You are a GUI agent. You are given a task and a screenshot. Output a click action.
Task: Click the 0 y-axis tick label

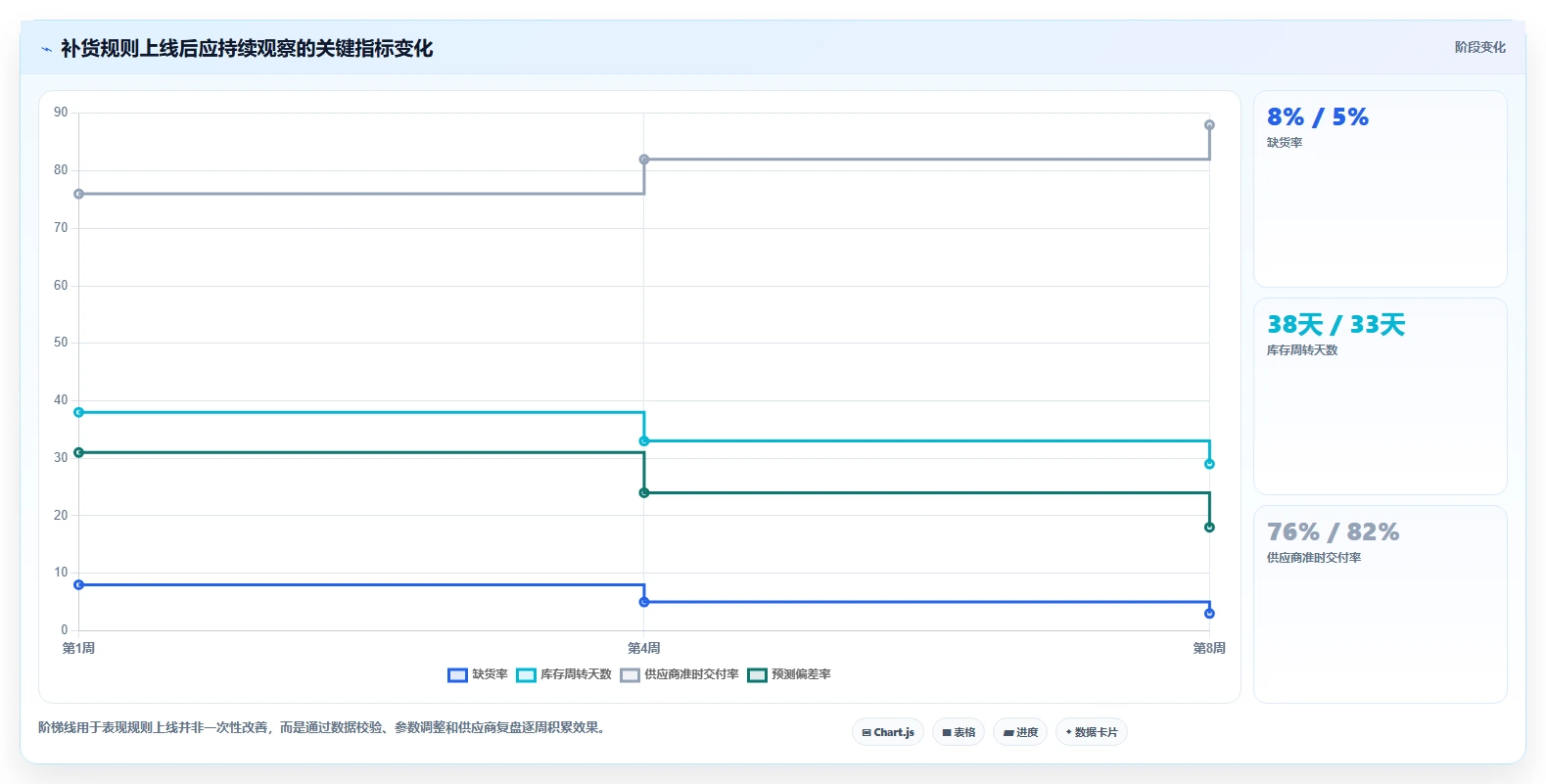(x=65, y=630)
